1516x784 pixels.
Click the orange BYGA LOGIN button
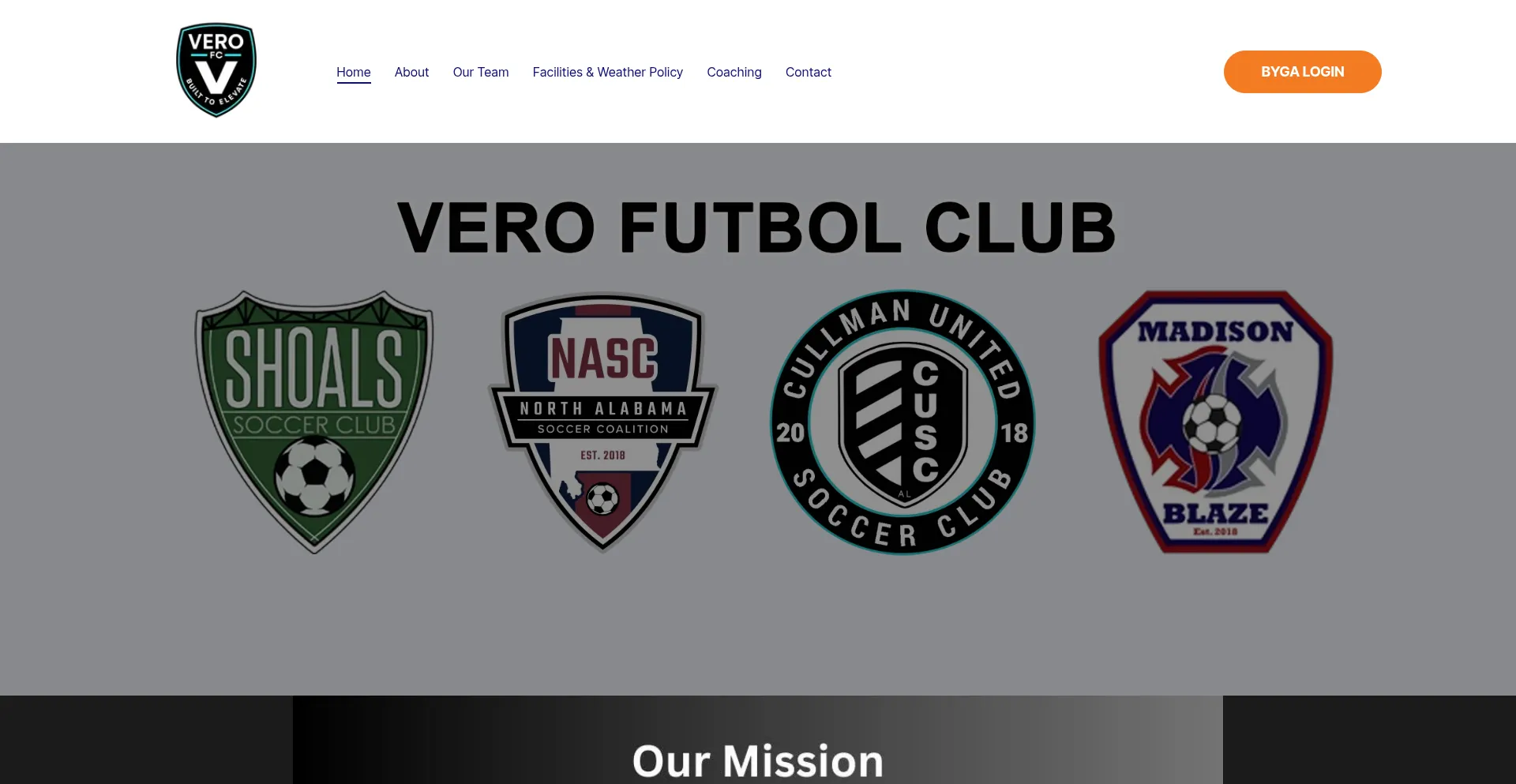point(1303,72)
